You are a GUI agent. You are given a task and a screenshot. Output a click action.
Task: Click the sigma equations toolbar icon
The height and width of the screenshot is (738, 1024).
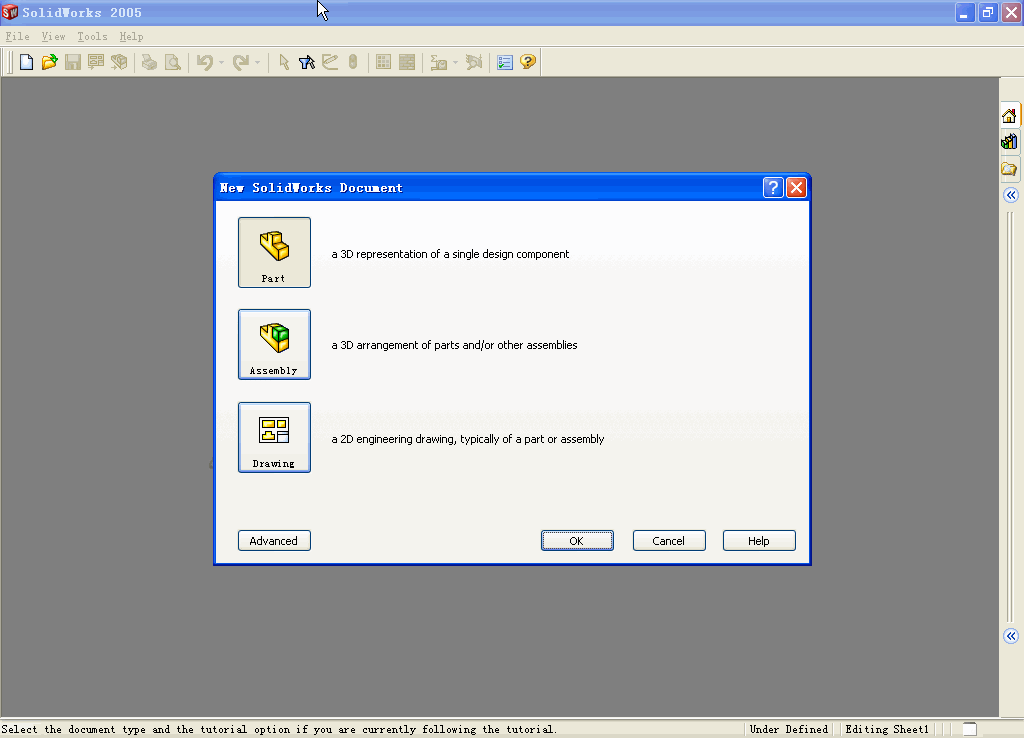point(438,62)
